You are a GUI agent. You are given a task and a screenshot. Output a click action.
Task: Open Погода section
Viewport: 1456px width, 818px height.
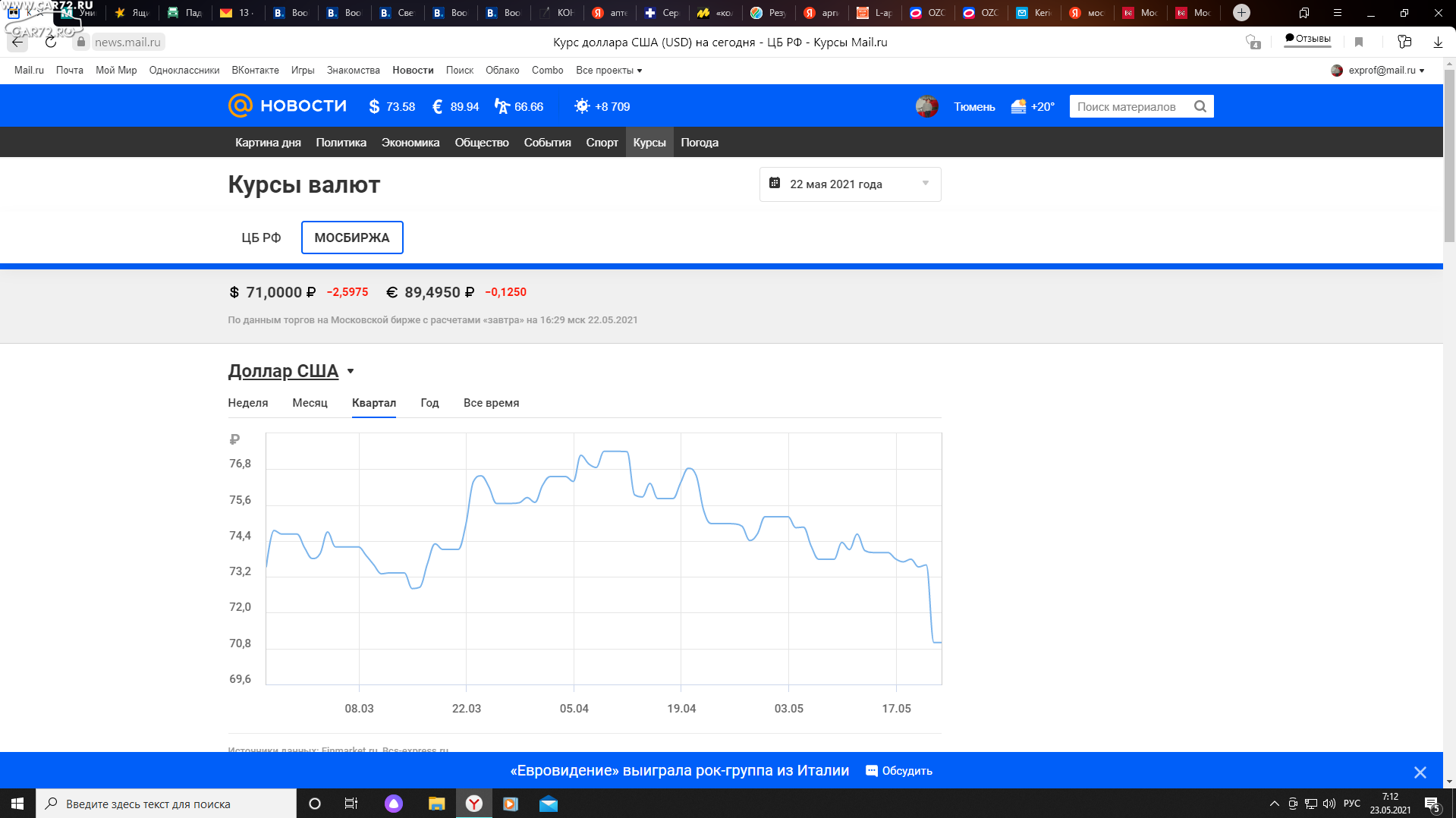(x=700, y=143)
